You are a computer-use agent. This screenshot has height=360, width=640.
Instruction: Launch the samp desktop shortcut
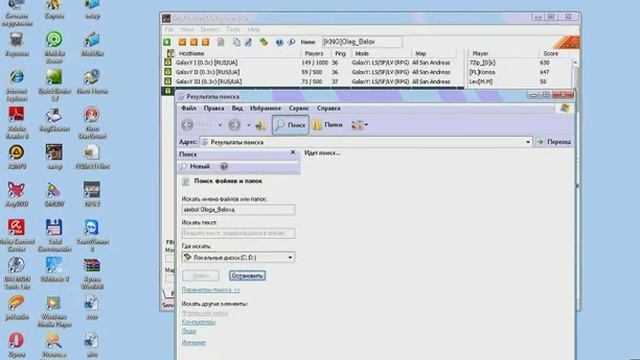(54, 156)
